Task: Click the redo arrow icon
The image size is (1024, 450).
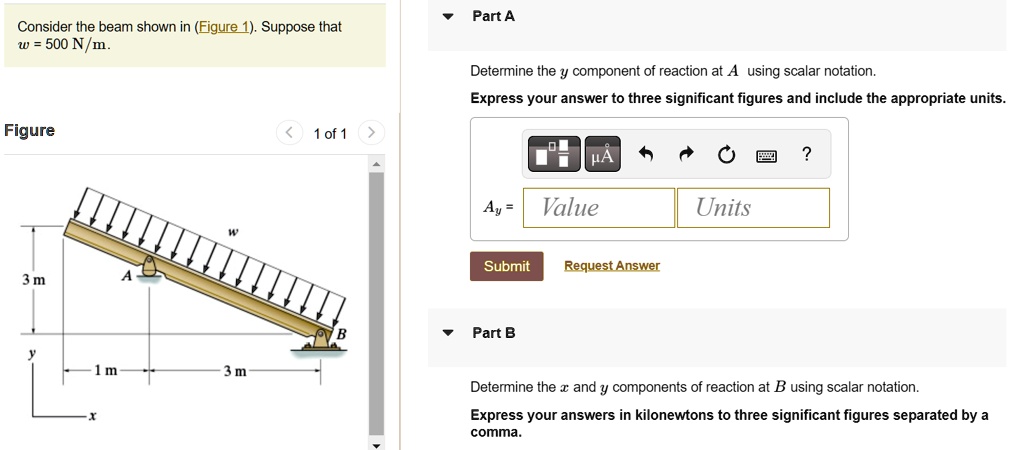Action: tap(686, 155)
